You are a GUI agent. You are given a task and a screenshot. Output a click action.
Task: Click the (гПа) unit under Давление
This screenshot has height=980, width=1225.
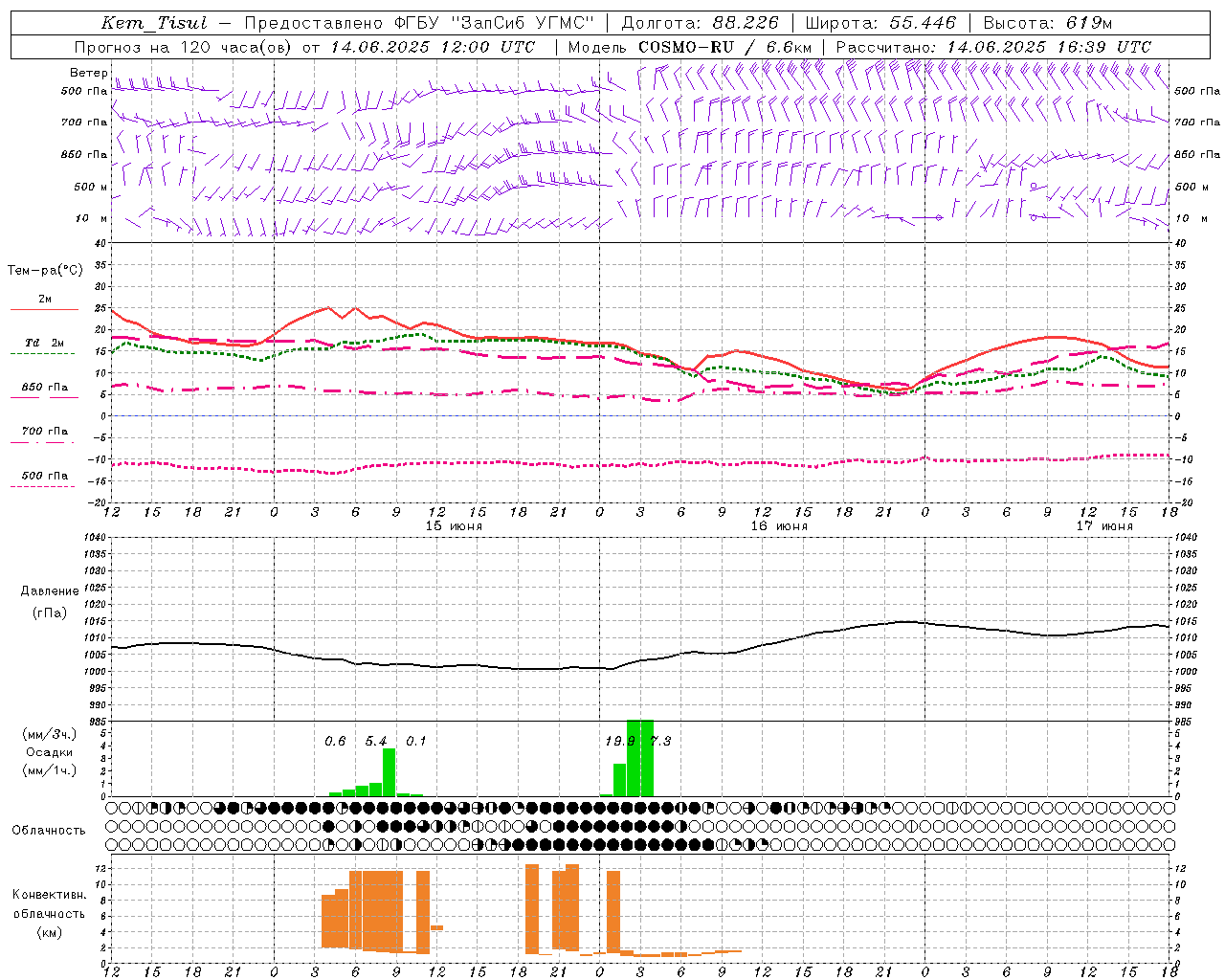50,613
